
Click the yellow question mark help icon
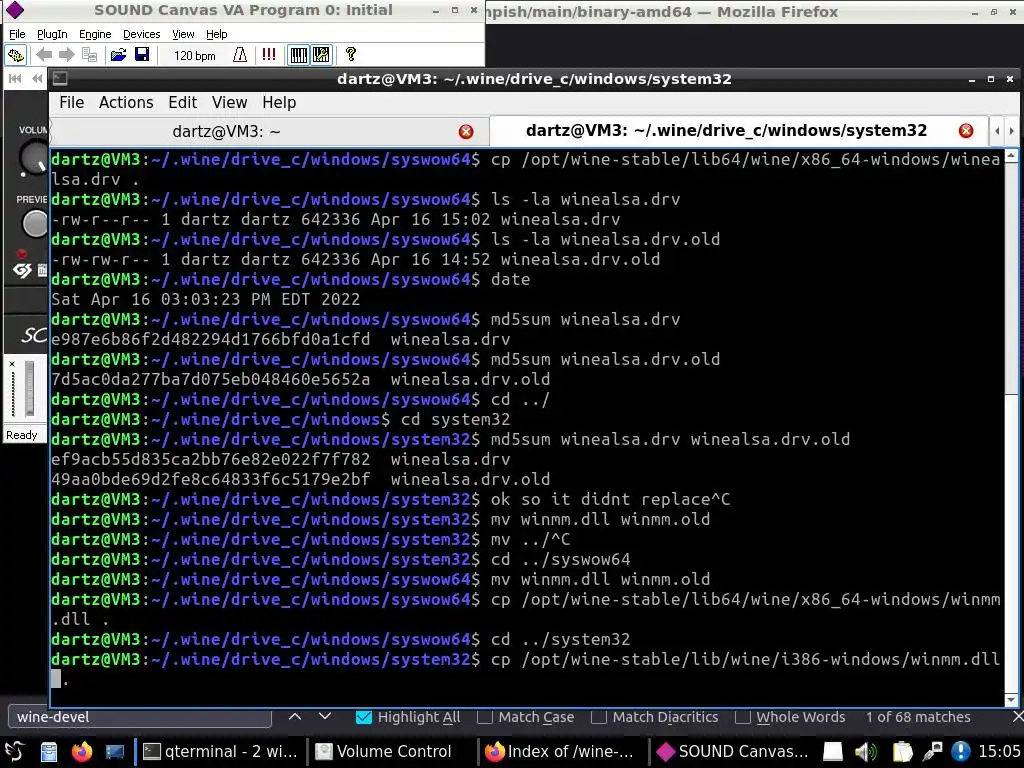[x=351, y=54]
